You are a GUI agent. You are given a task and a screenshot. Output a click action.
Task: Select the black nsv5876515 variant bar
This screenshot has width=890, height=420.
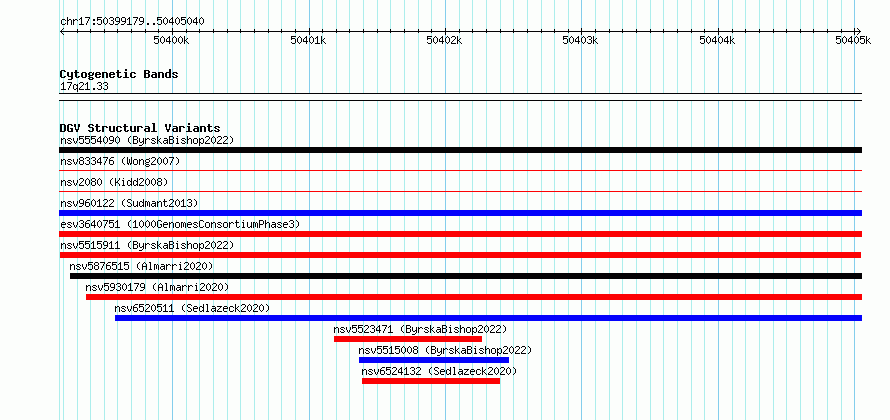click(x=466, y=276)
